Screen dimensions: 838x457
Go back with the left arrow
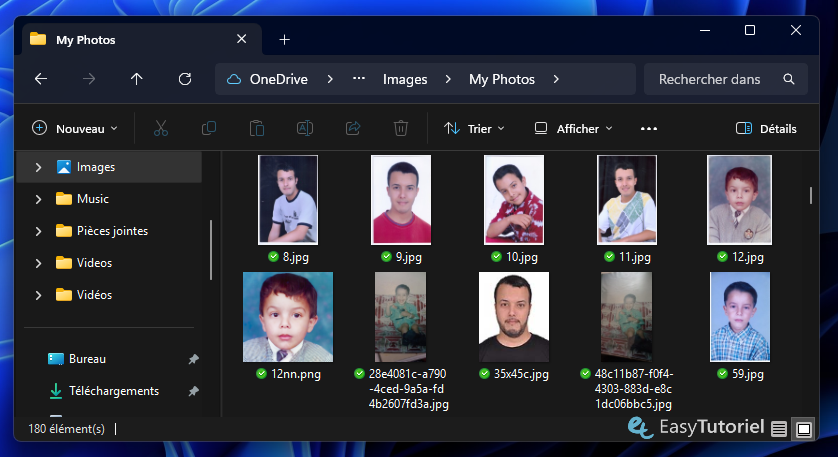pyautogui.click(x=41, y=79)
